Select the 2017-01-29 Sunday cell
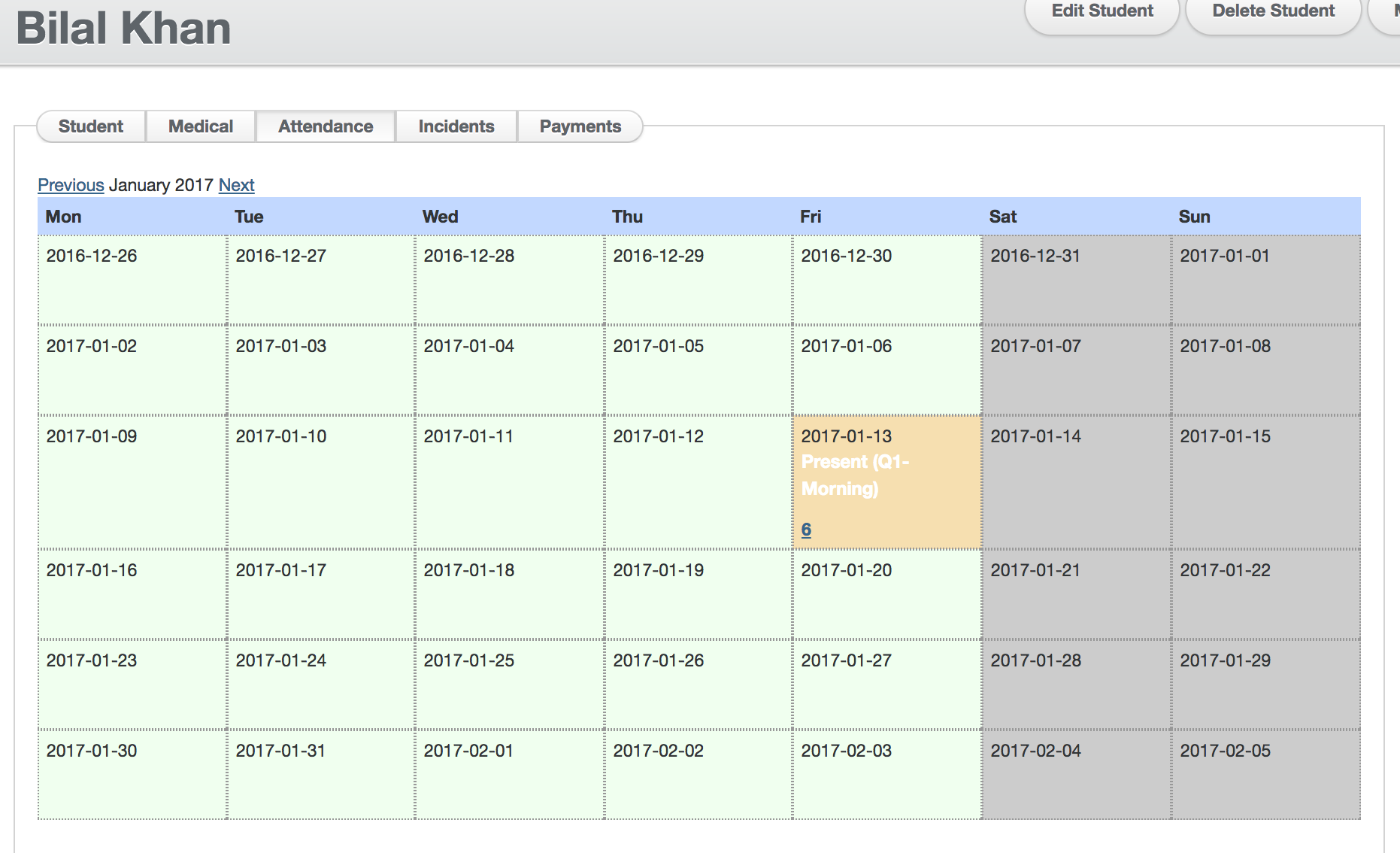Viewport: 1400px width, 853px height. (1265, 684)
